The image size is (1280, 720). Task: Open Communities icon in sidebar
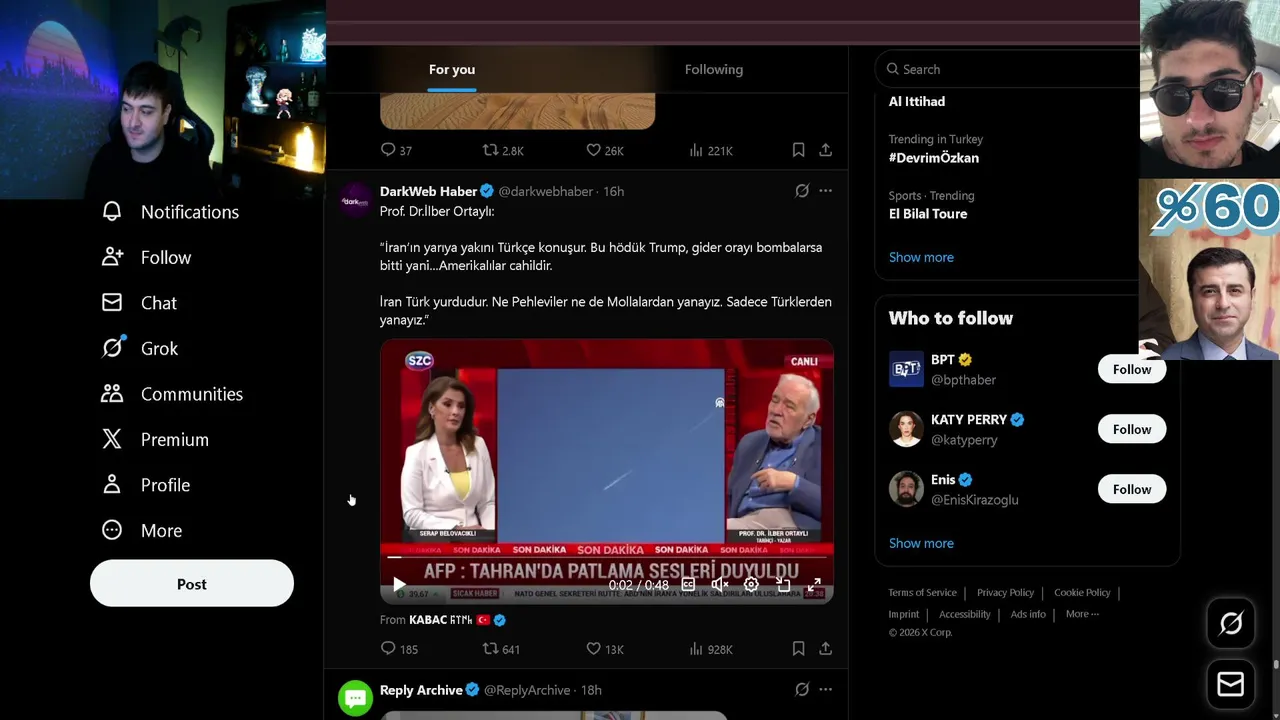point(112,393)
